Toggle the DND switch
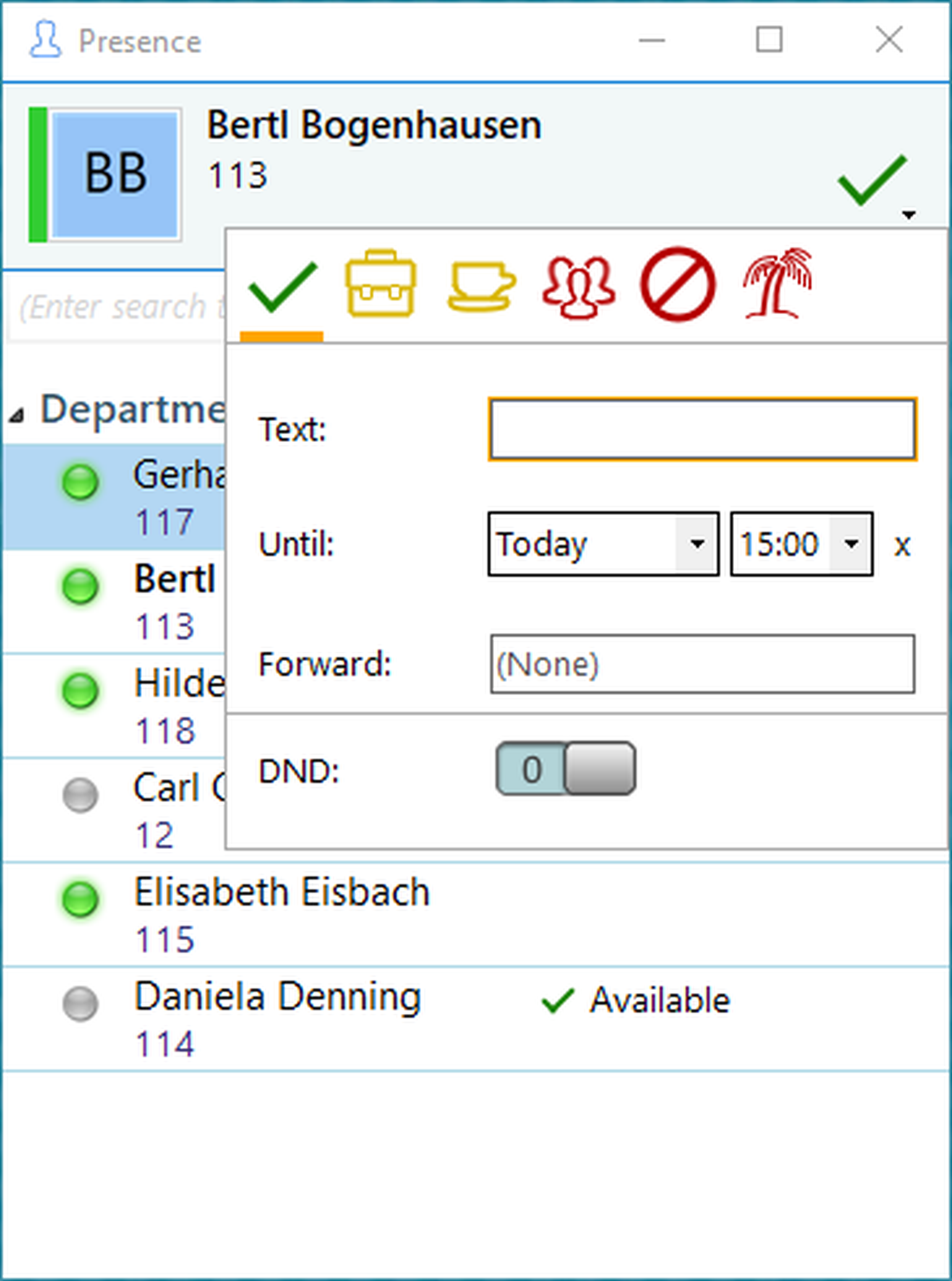The width and height of the screenshot is (952, 1281). [566, 769]
